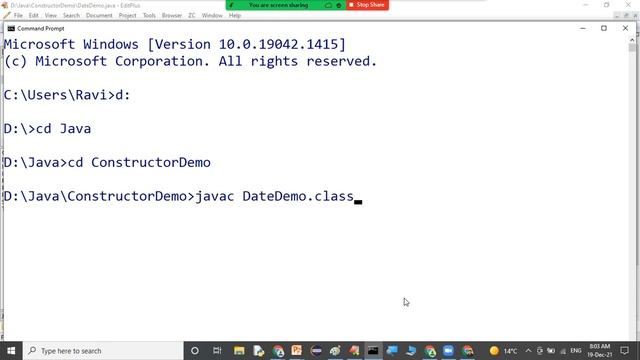
Task: Open the Tools menu in EditPlus
Action: pos(149,16)
